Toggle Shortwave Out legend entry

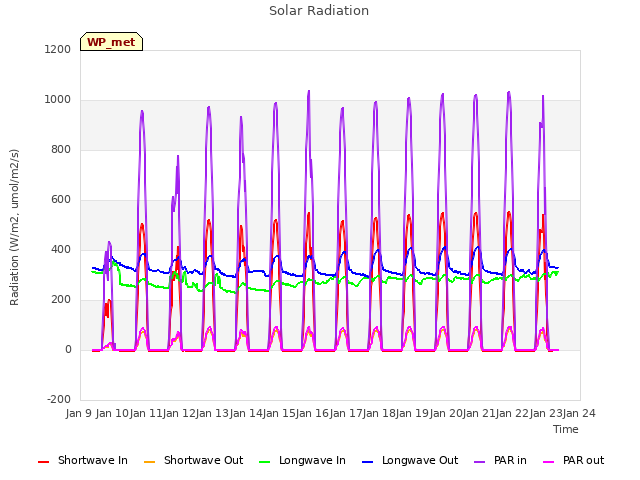pyautogui.click(x=193, y=461)
